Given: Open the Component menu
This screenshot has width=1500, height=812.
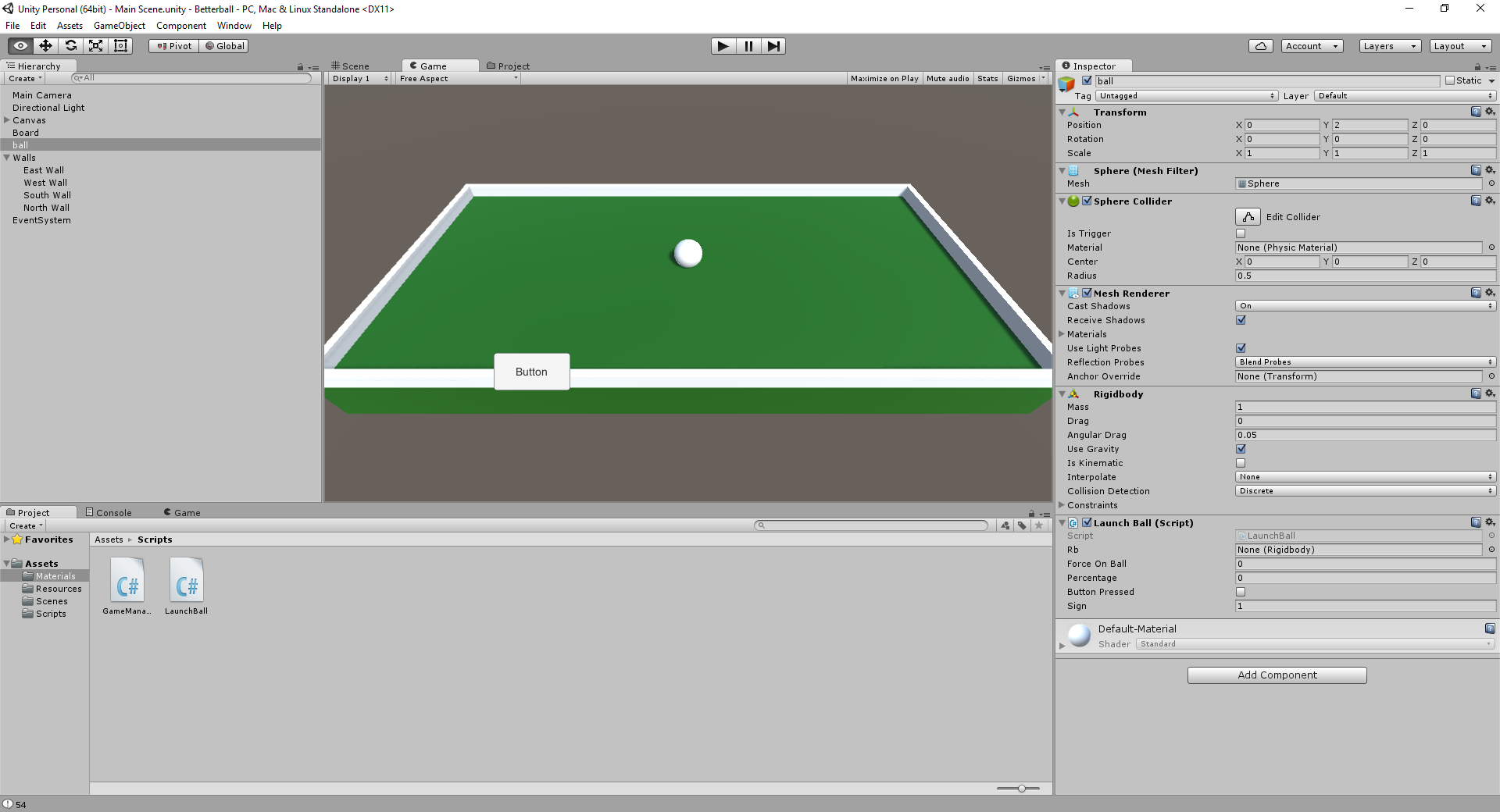Looking at the screenshot, I should [x=181, y=26].
